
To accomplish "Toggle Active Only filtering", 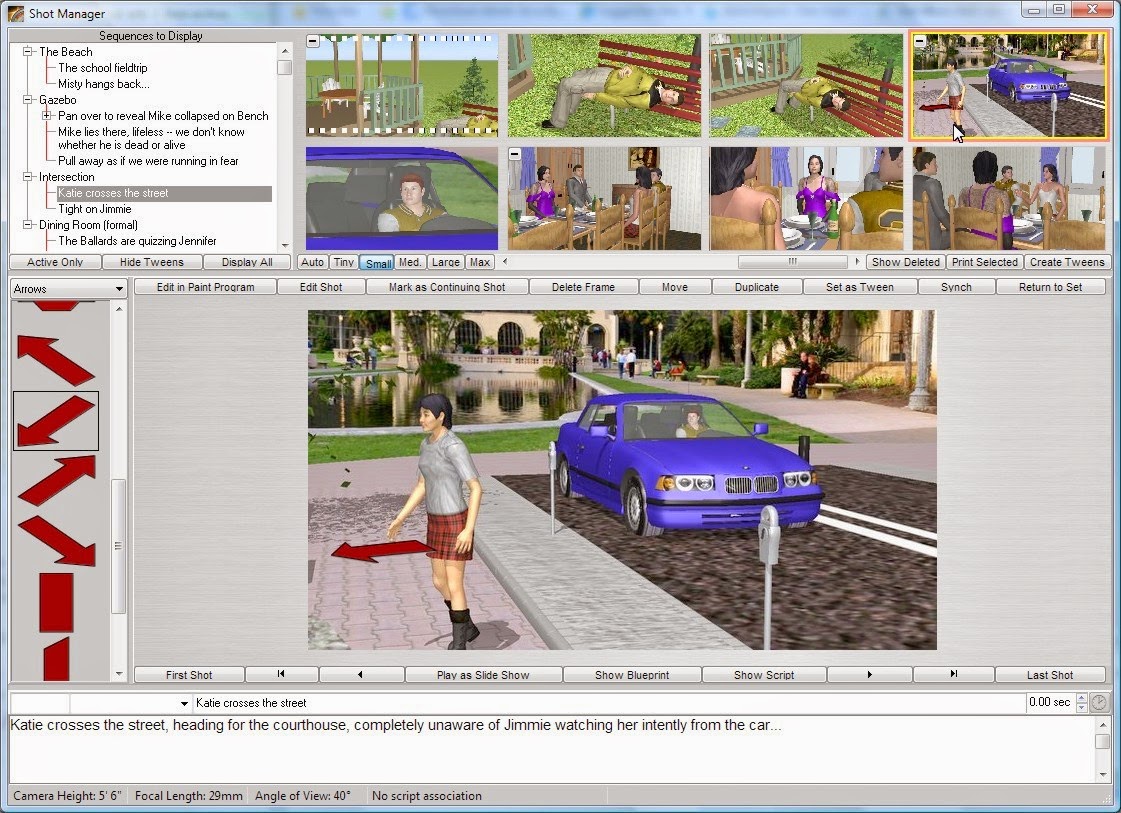I will [54, 261].
